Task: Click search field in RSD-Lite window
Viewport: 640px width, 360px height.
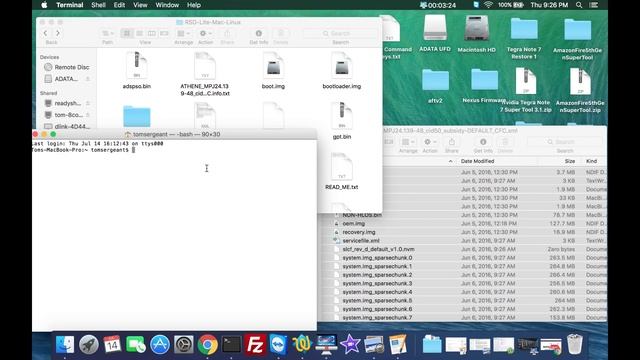Action: coord(340,33)
